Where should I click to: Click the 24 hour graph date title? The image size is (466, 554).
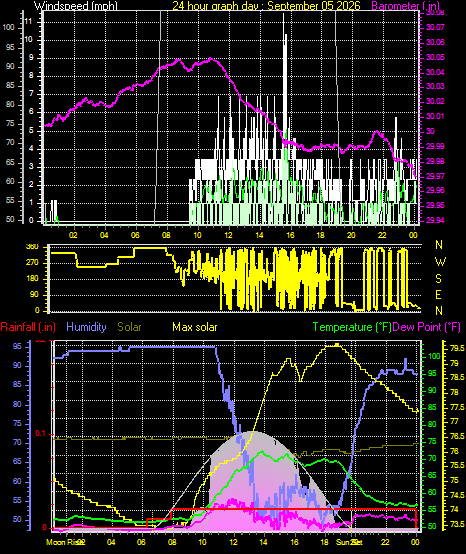tap(266, 5)
